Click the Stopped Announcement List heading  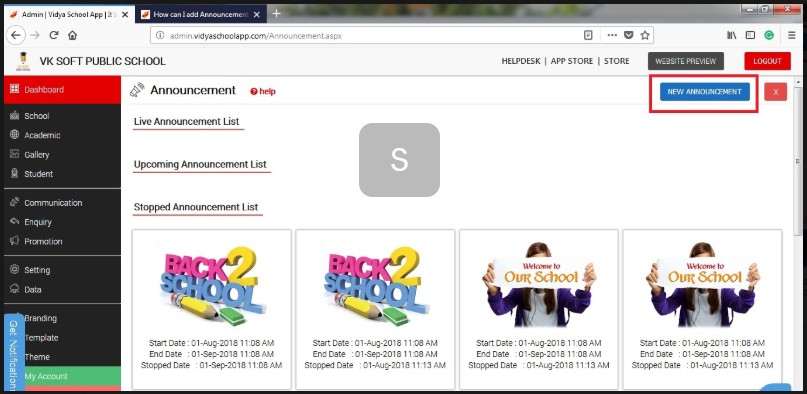tap(196, 207)
